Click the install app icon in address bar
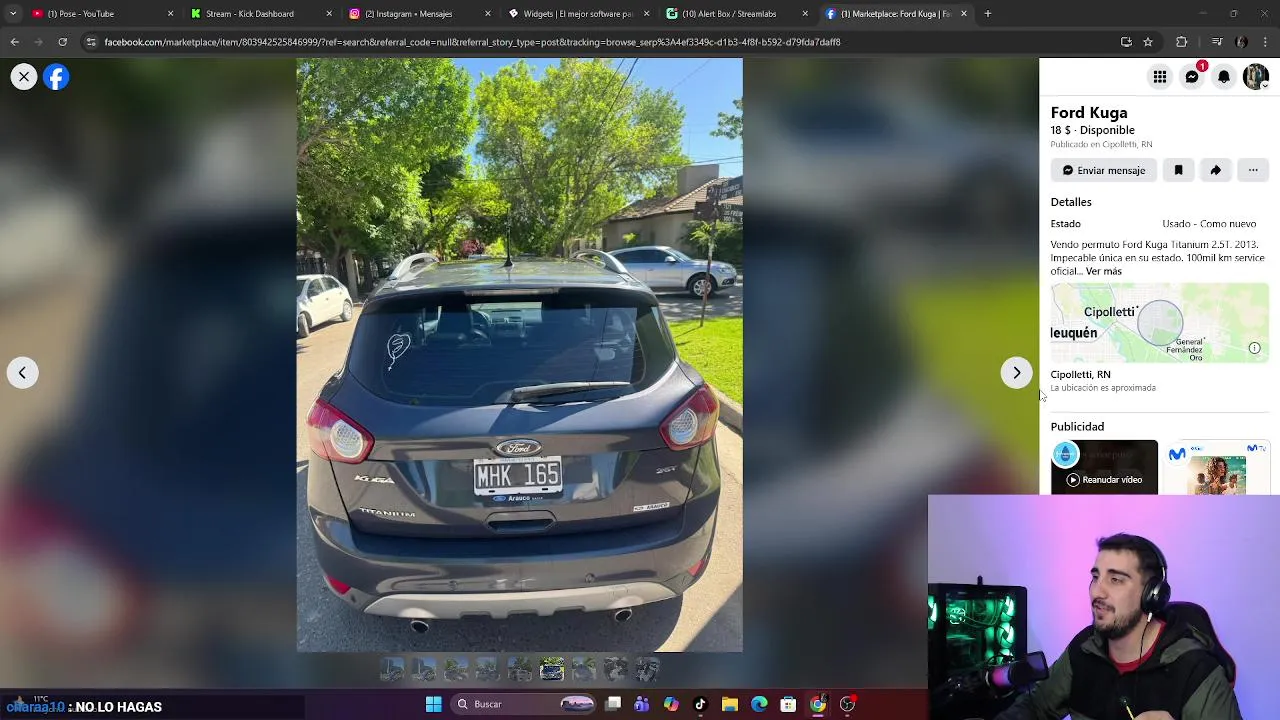1280x720 pixels. pyautogui.click(x=1126, y=42)
